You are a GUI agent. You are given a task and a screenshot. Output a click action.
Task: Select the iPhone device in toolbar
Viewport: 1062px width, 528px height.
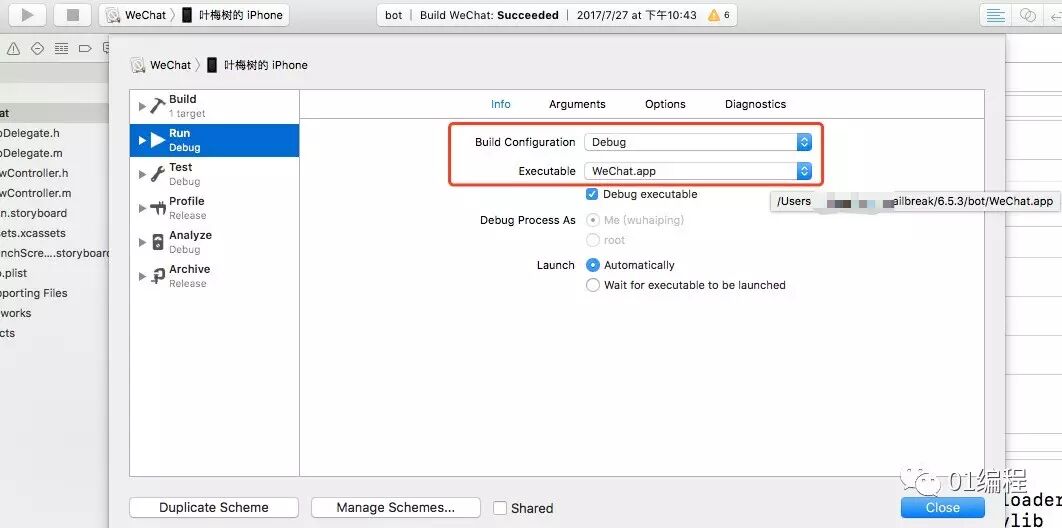point(232,15)
